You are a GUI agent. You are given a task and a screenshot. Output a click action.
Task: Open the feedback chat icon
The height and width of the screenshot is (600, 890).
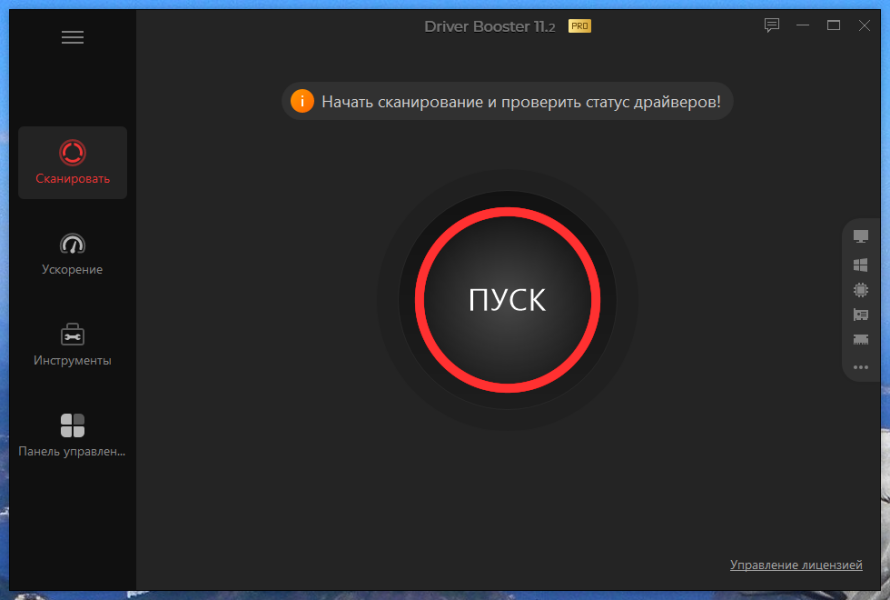coord(771,25)
